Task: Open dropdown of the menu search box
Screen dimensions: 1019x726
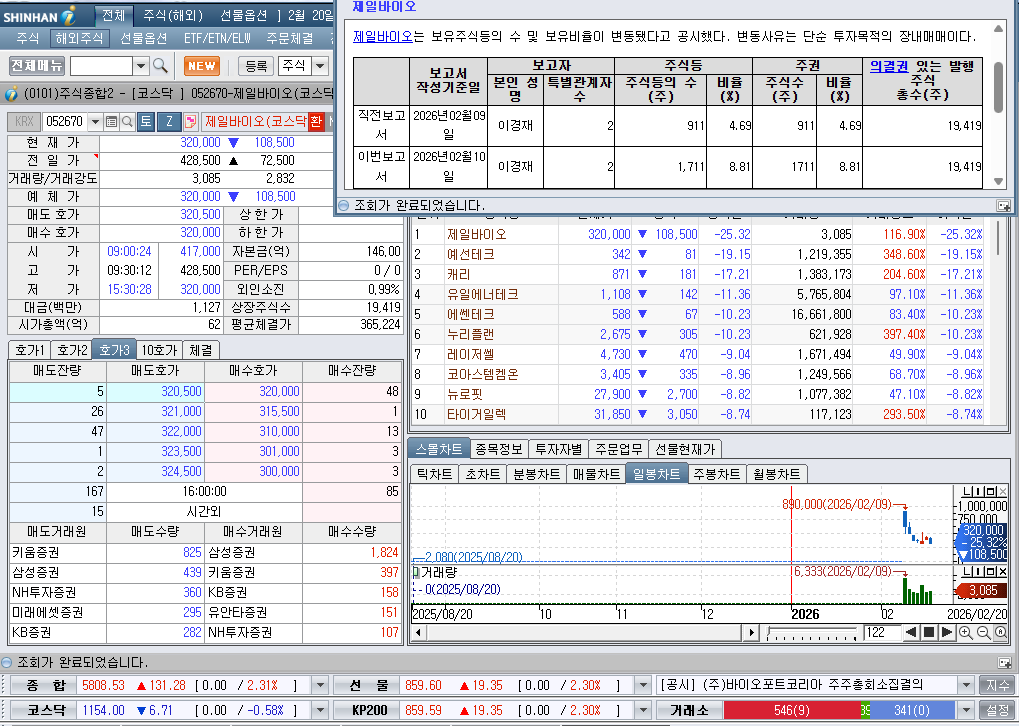Action: [141, 66]
